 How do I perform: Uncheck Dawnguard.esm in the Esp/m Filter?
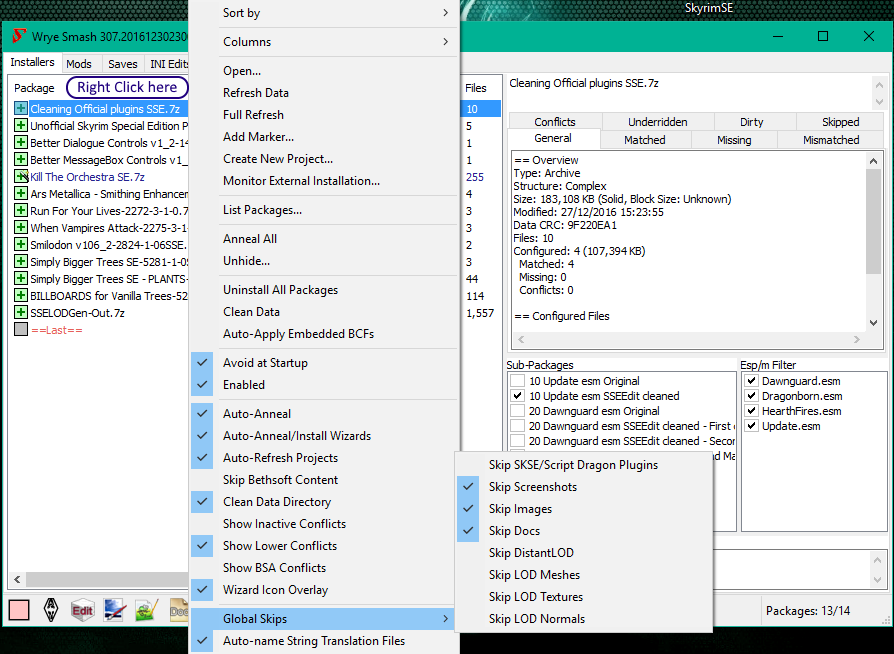click(751, 381)
